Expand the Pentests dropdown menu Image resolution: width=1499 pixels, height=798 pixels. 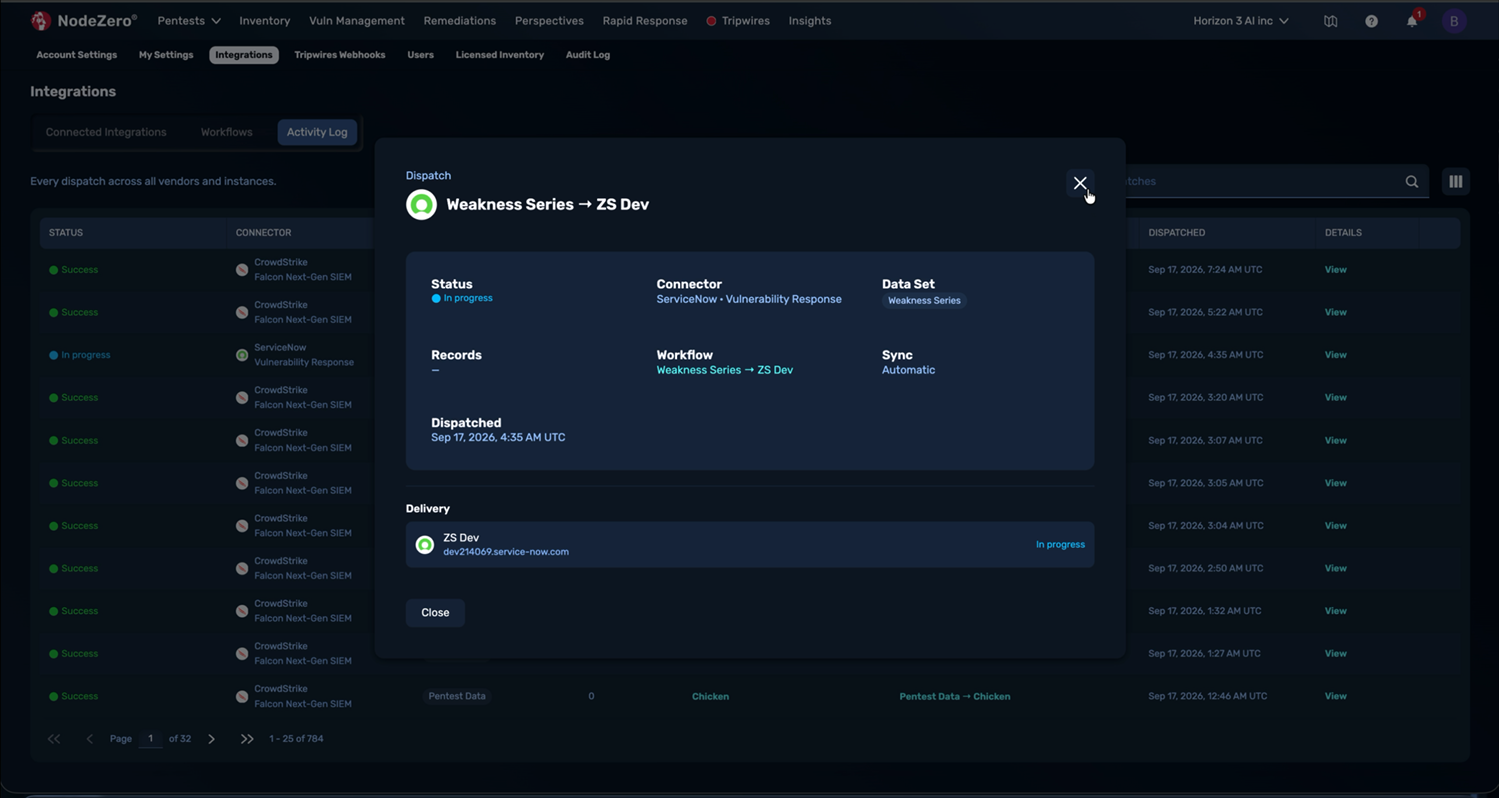pyautogui.click(x=189, y=21)
